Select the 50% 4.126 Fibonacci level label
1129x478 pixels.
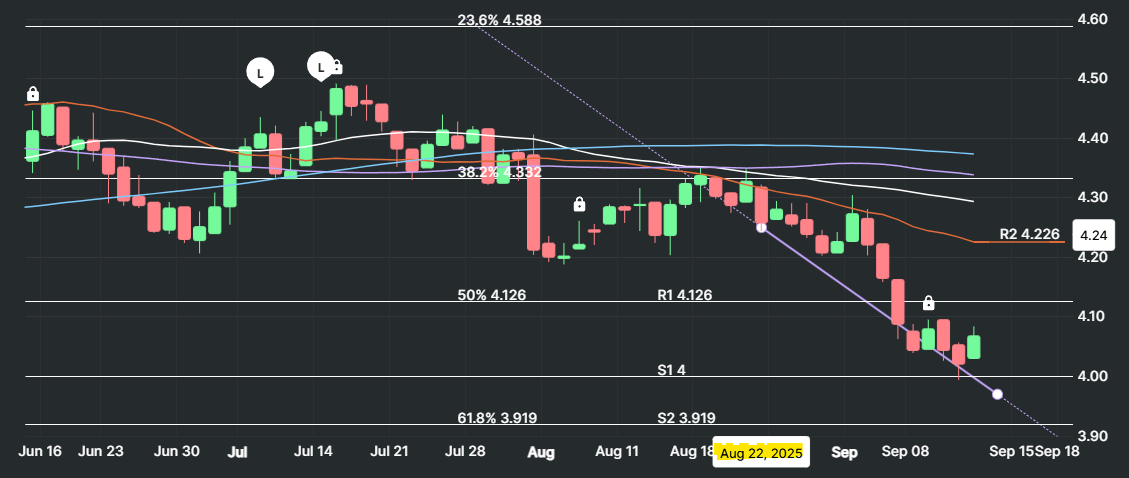point(491,295)
